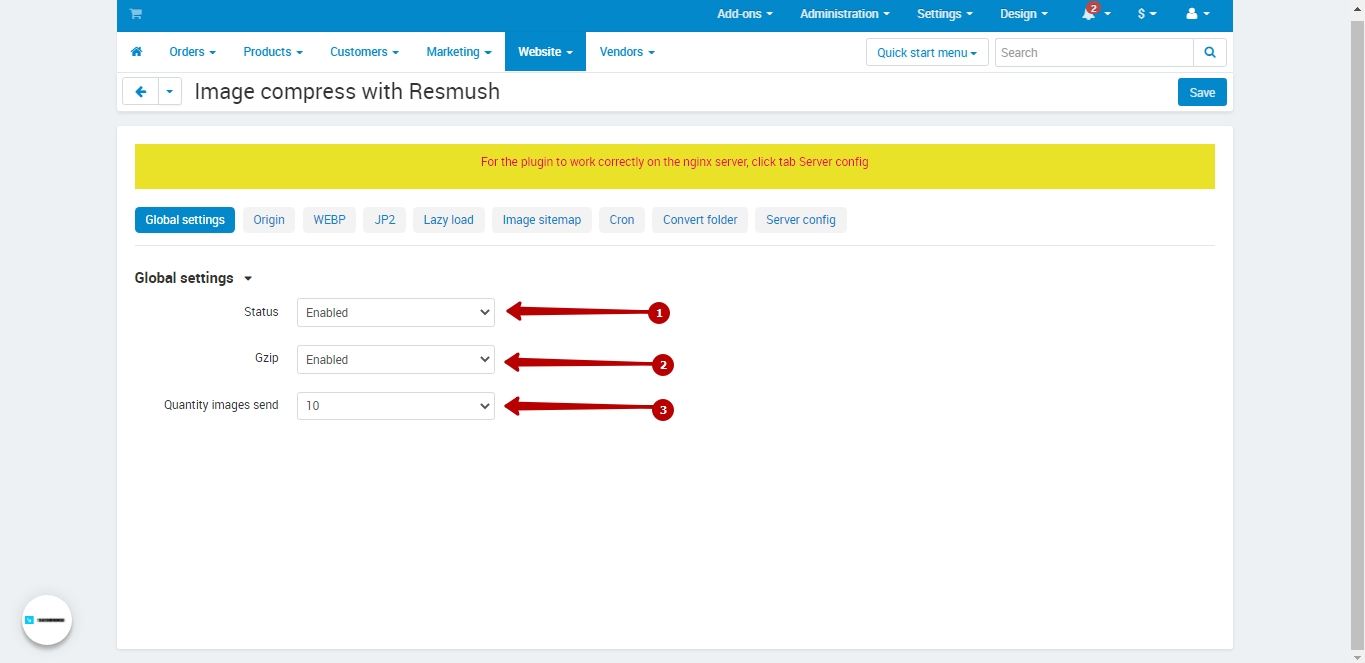Switch to the JP2 tab
Viewport: 1365px width, 663px height.
(x=385, y=220)
